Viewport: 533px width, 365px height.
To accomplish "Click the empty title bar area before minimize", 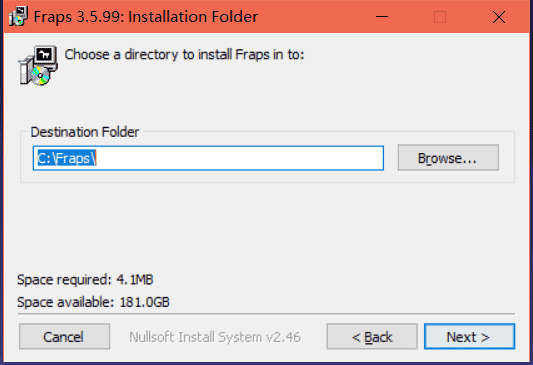I will tap(313, 17).
